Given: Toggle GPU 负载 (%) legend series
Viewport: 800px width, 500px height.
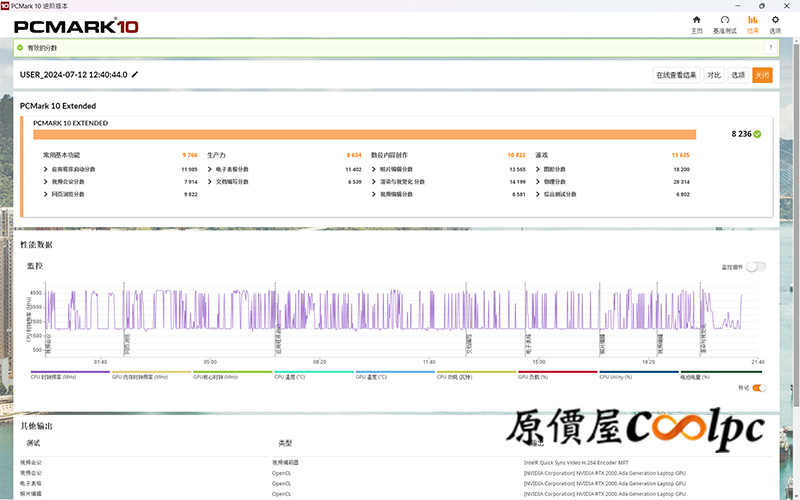Looking at the screenshot, I should [557, 375].
